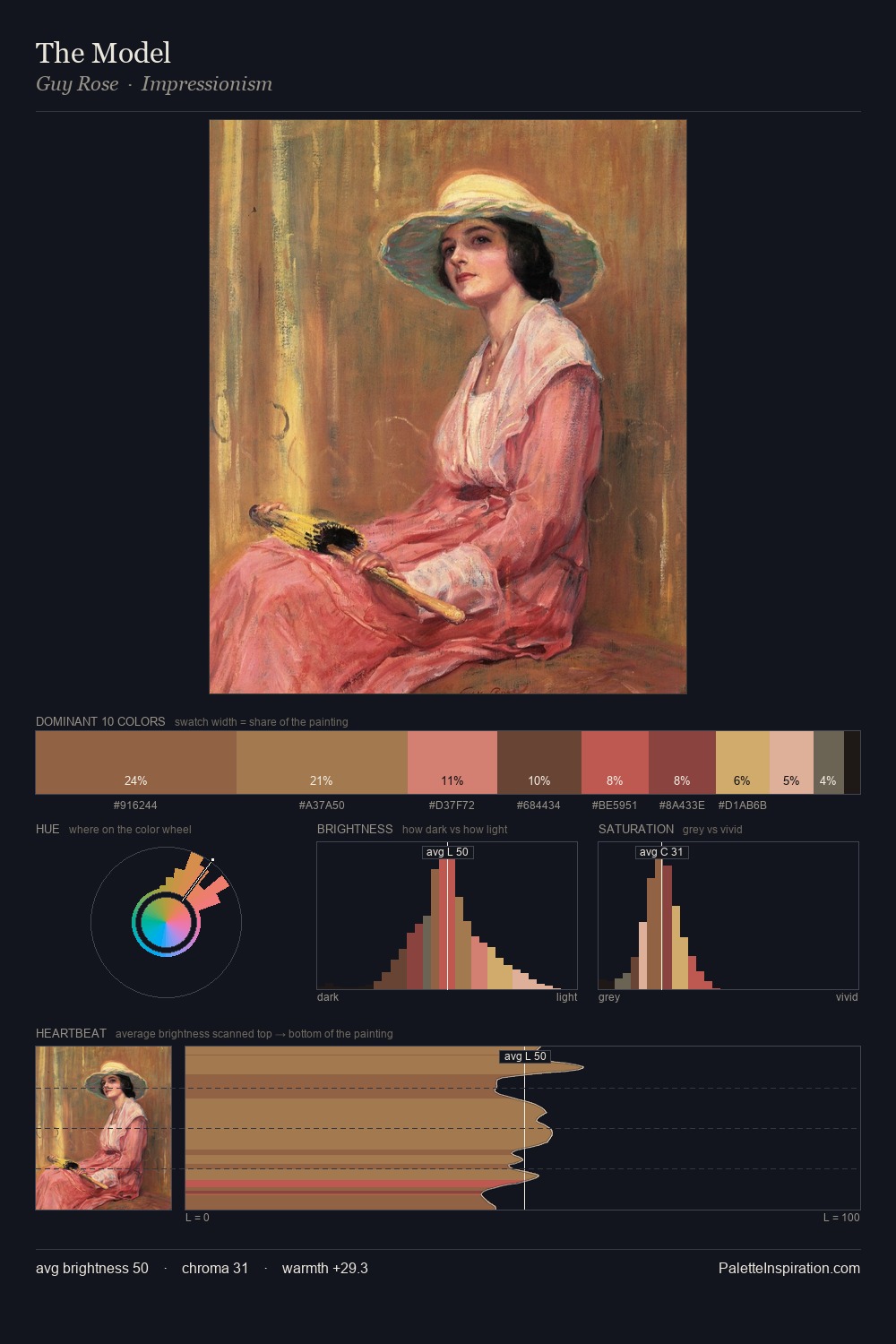Click the 'grey' axis label

[x=609, y=997]
